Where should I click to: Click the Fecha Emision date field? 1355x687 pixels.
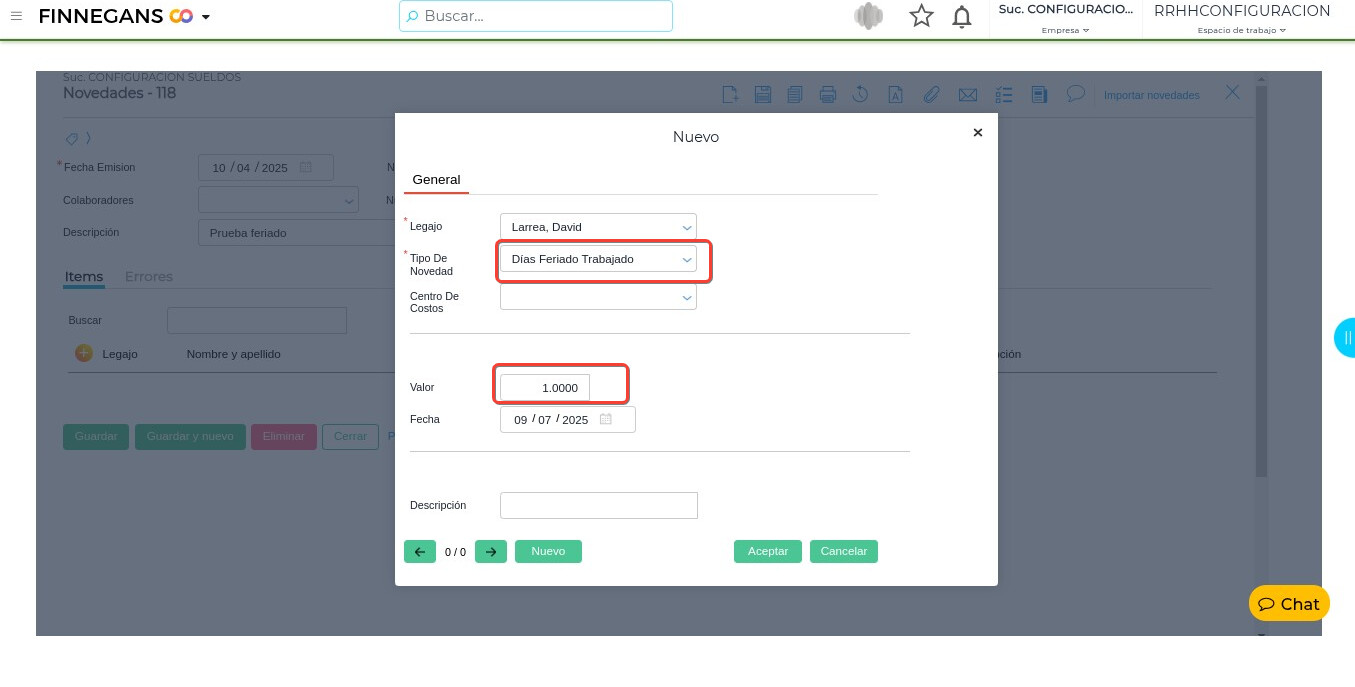click(266, 167)
